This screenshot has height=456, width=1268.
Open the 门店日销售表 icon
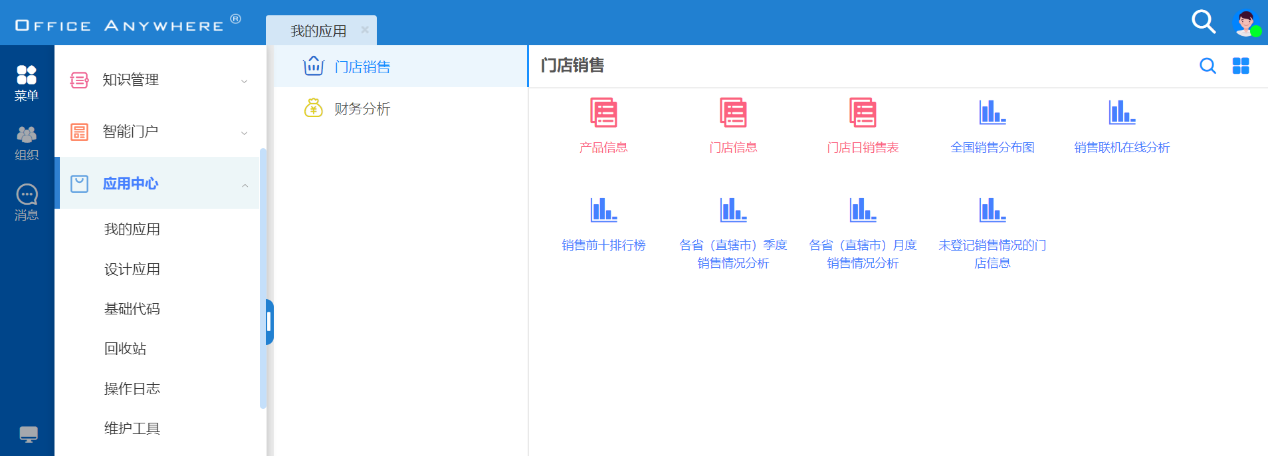(x=862, y=113)
